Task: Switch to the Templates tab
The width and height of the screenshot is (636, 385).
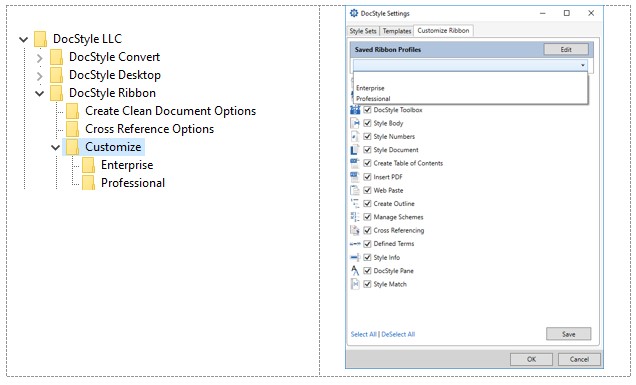Action: pyautogui.click(x=397, y=31)
